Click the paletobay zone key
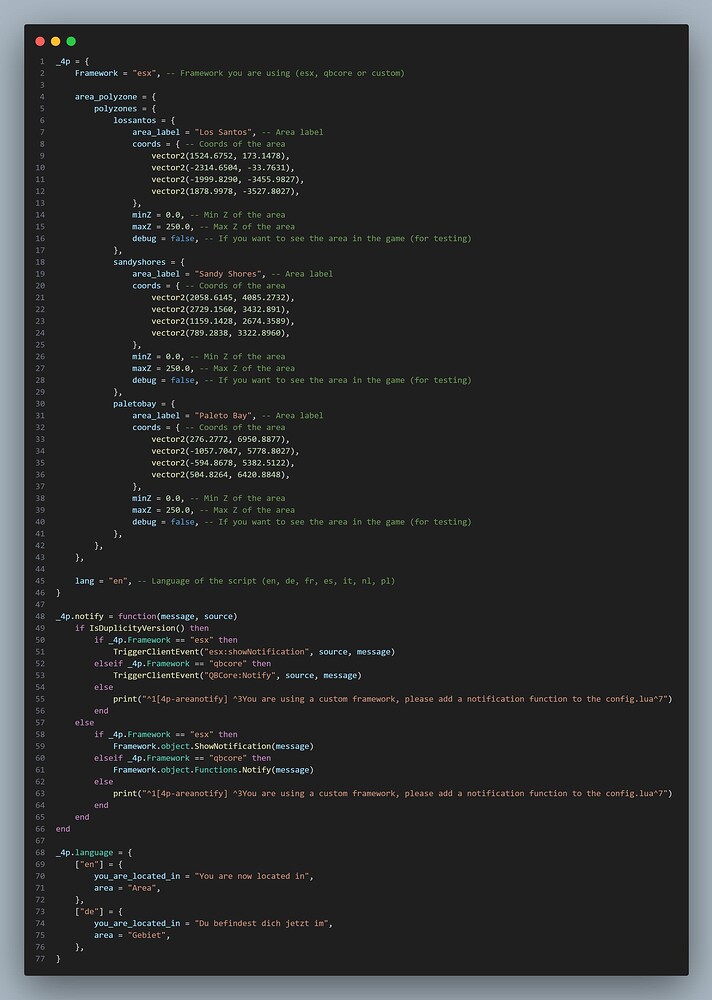The image size is (712, 1000). 135,404
